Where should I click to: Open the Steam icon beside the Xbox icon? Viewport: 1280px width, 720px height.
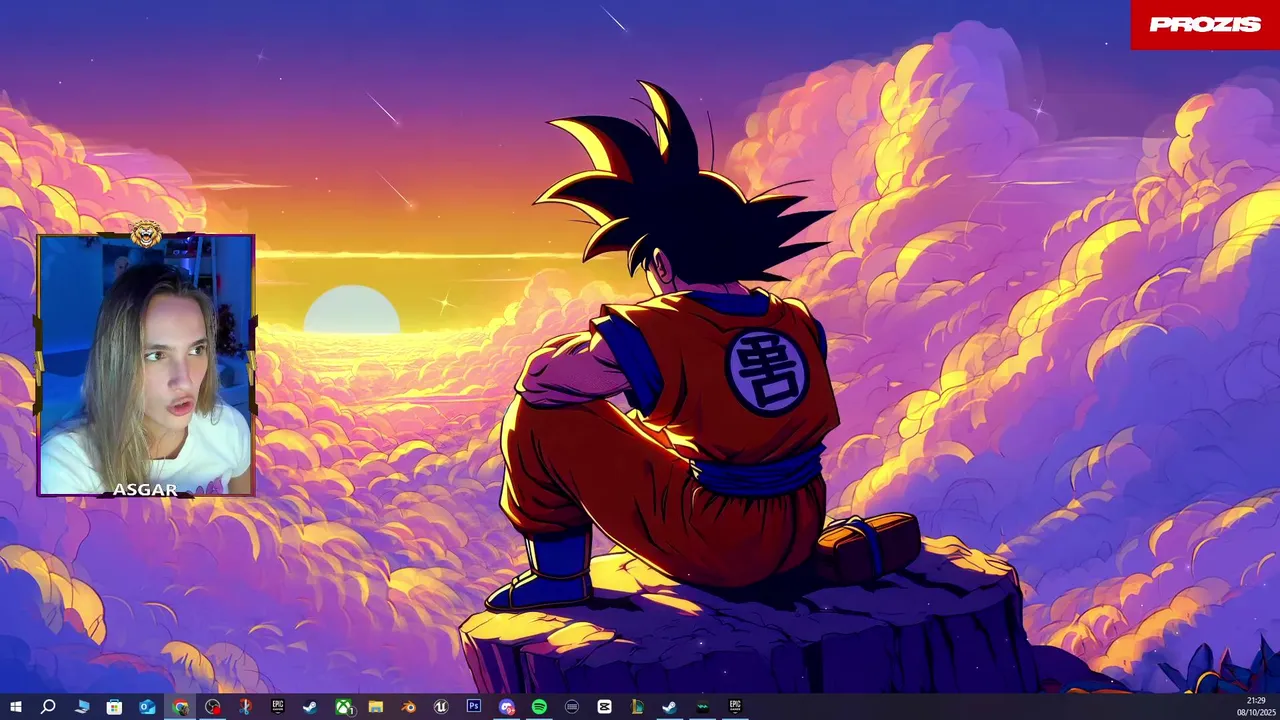[x=310, y=707]
